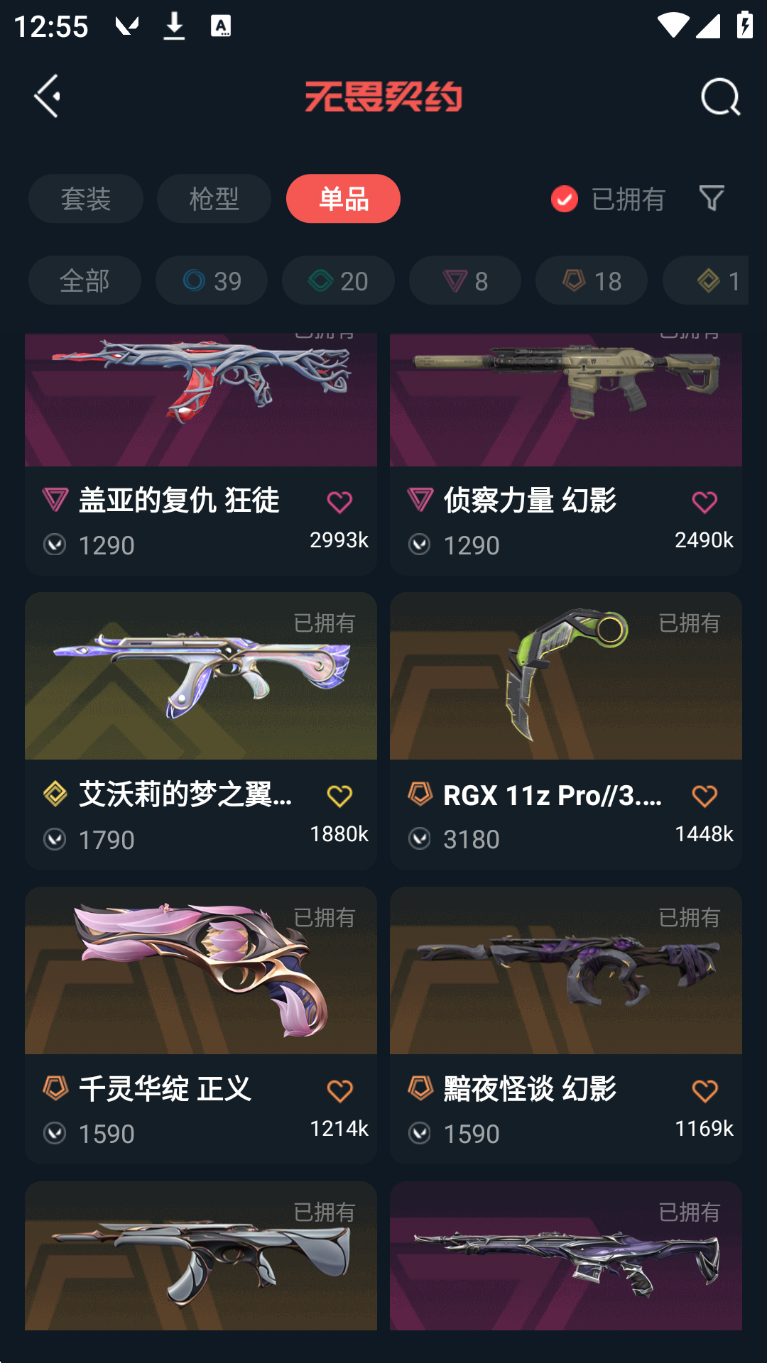
Task: Select the 全部 rarity chip
Action: 85,280
